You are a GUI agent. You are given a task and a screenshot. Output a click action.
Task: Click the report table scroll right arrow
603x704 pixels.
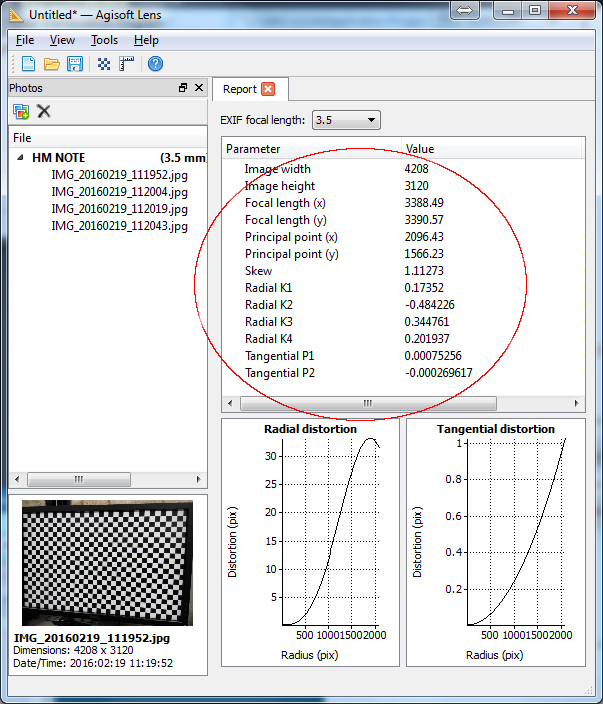[577, 403]
